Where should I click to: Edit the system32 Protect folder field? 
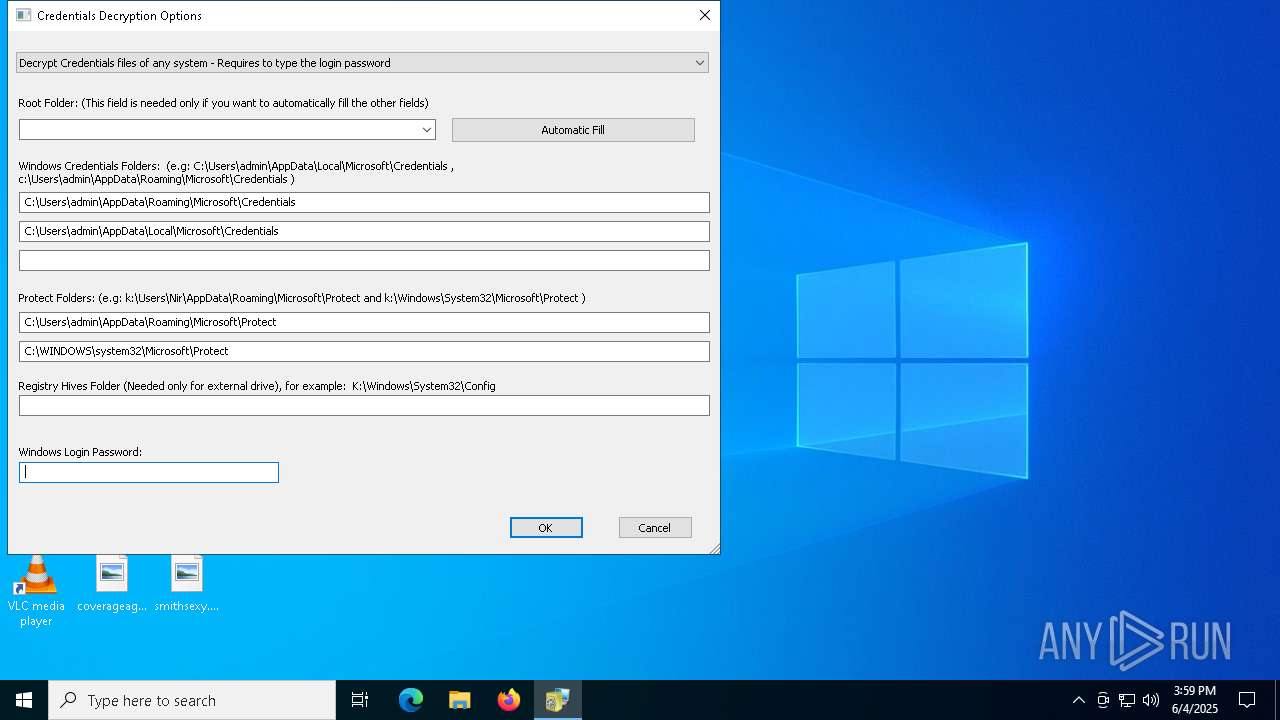pos(364,351)
